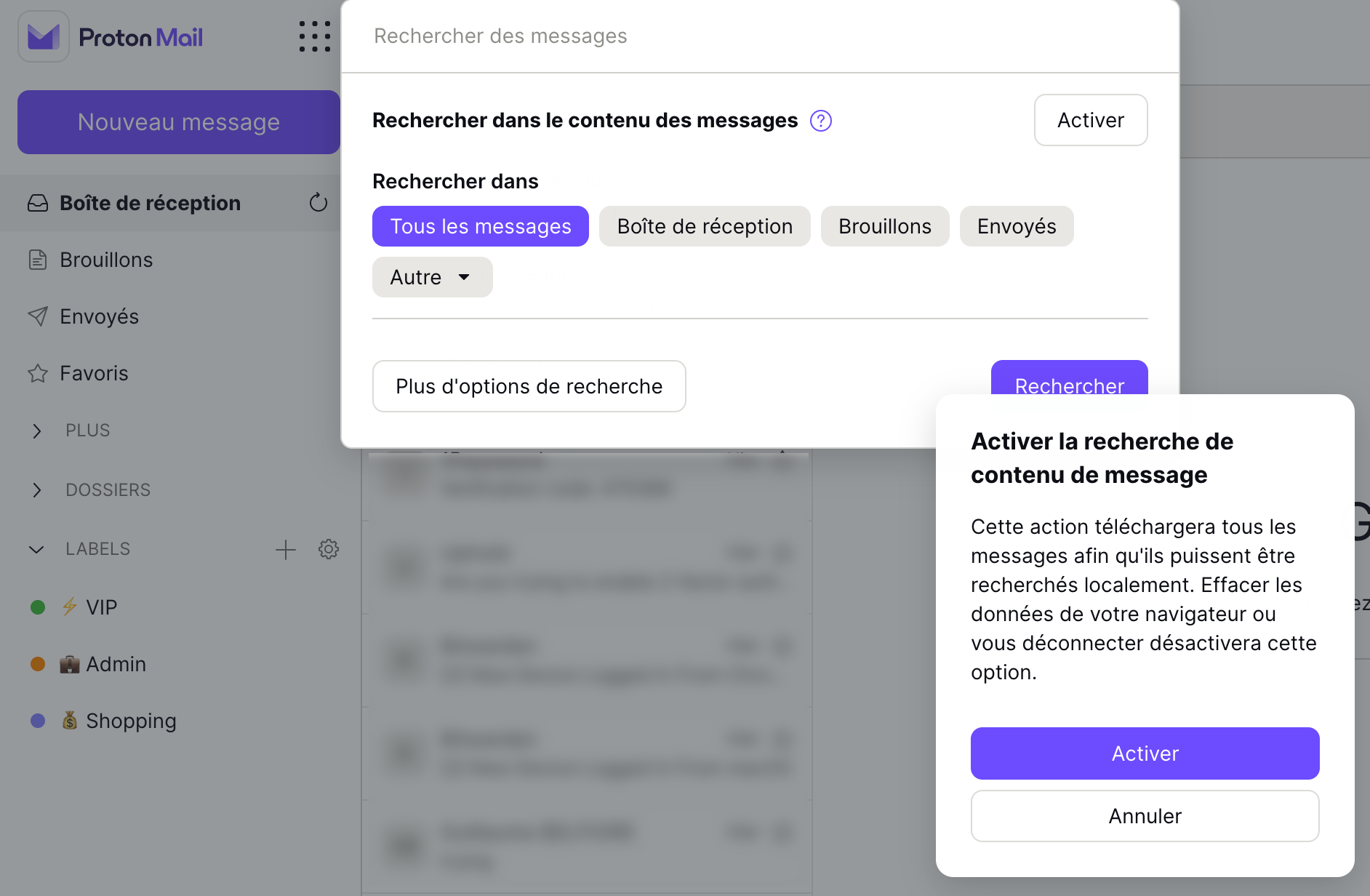Select Boîte de réception search filter

[x=705, y=226]
